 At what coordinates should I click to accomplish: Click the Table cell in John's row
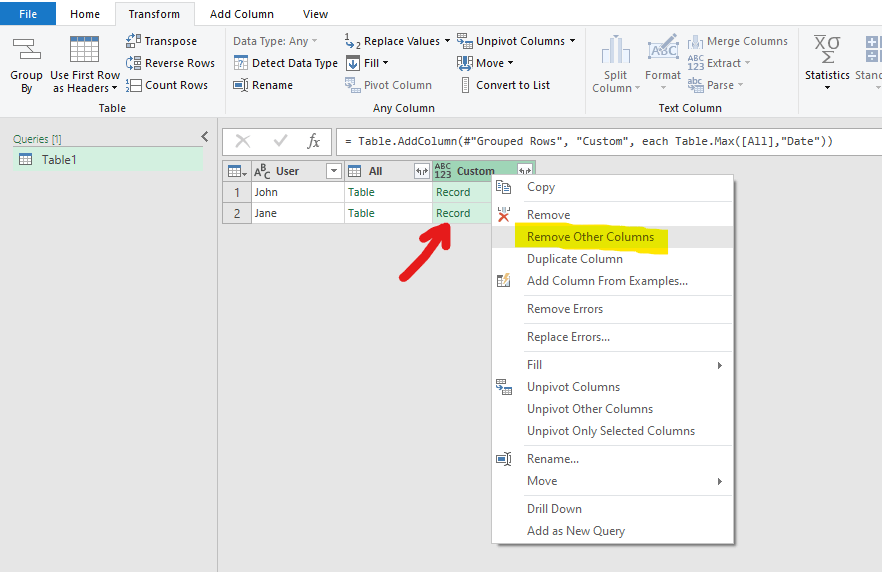[388, 192]
